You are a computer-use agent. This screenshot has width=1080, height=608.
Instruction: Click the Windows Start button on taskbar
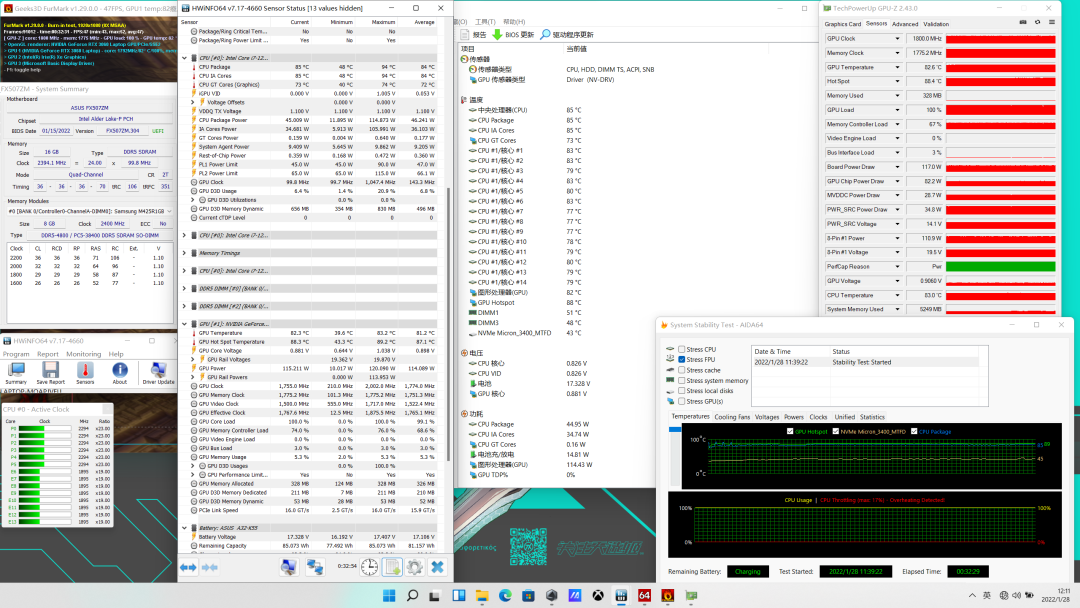pyautogui.click(x=388, y=596)
